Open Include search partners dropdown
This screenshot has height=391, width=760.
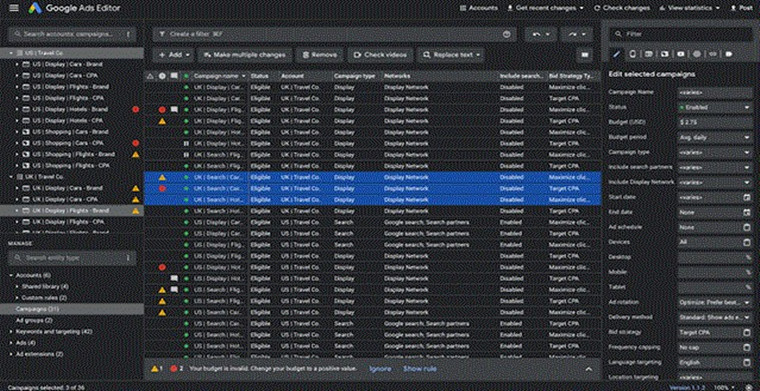point(715,167)
